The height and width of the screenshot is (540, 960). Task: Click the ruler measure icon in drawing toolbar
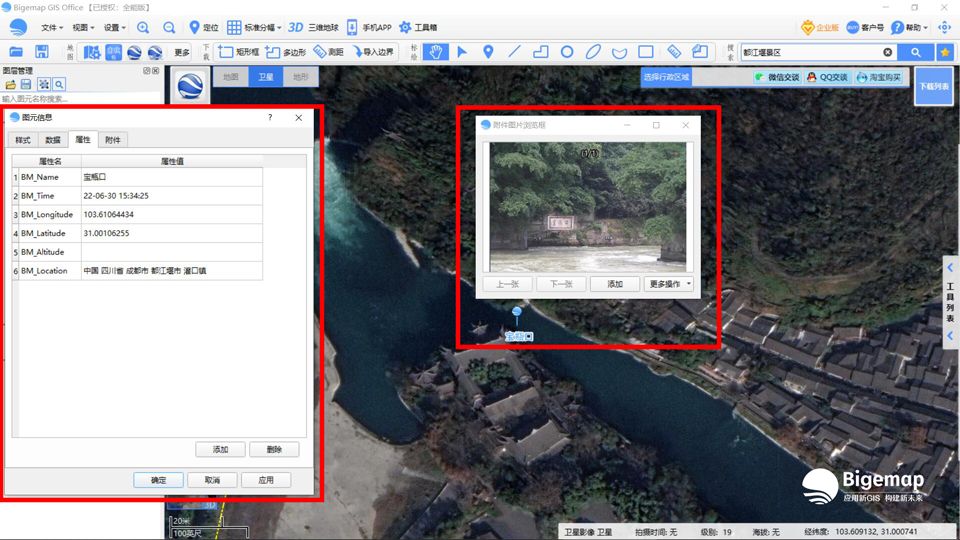[x=674, y=52]
